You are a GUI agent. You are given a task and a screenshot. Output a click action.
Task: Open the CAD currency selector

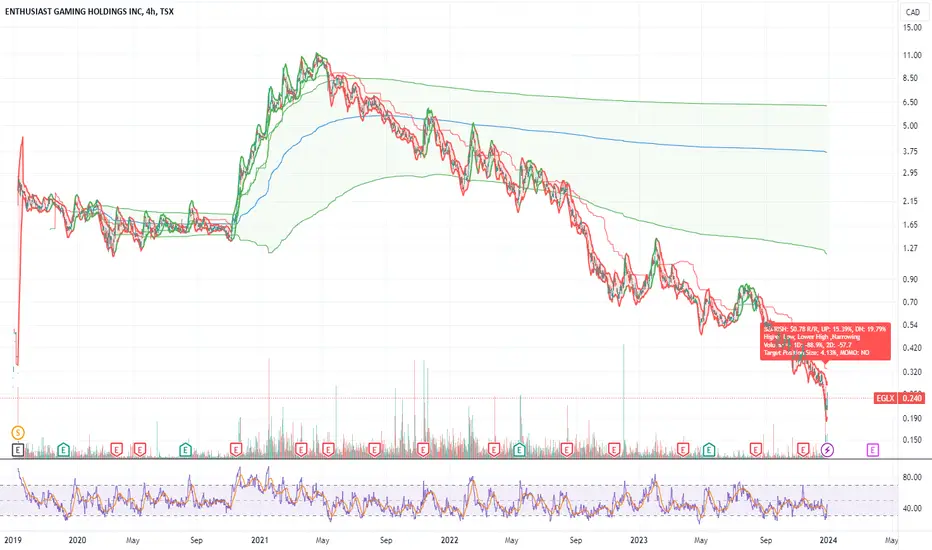click(x=912, y=12)
